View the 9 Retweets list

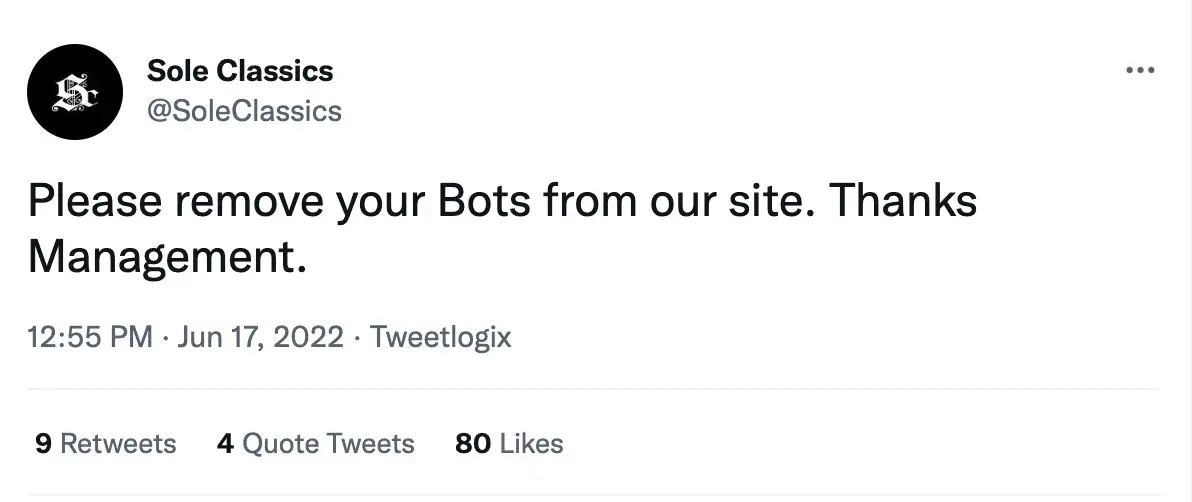pos(105,443)
